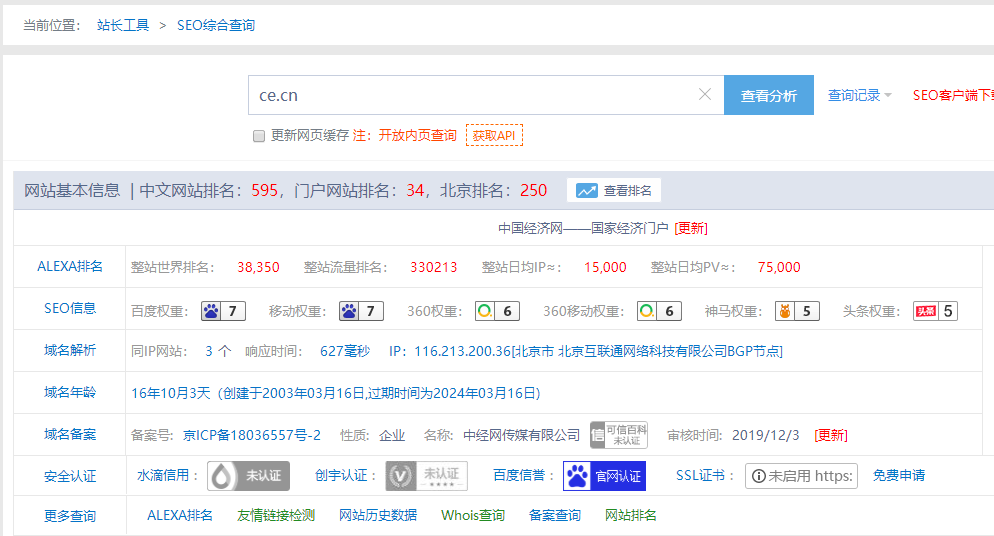Click 免费申请 SSL link
Screen dimensions: 994x536
pyautogui.click(x=899, y=475)
